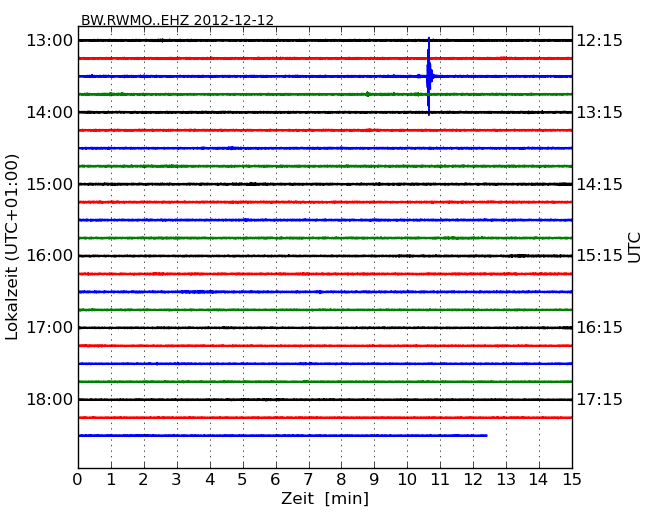Click the 4 minute tick label

[210, 480]
